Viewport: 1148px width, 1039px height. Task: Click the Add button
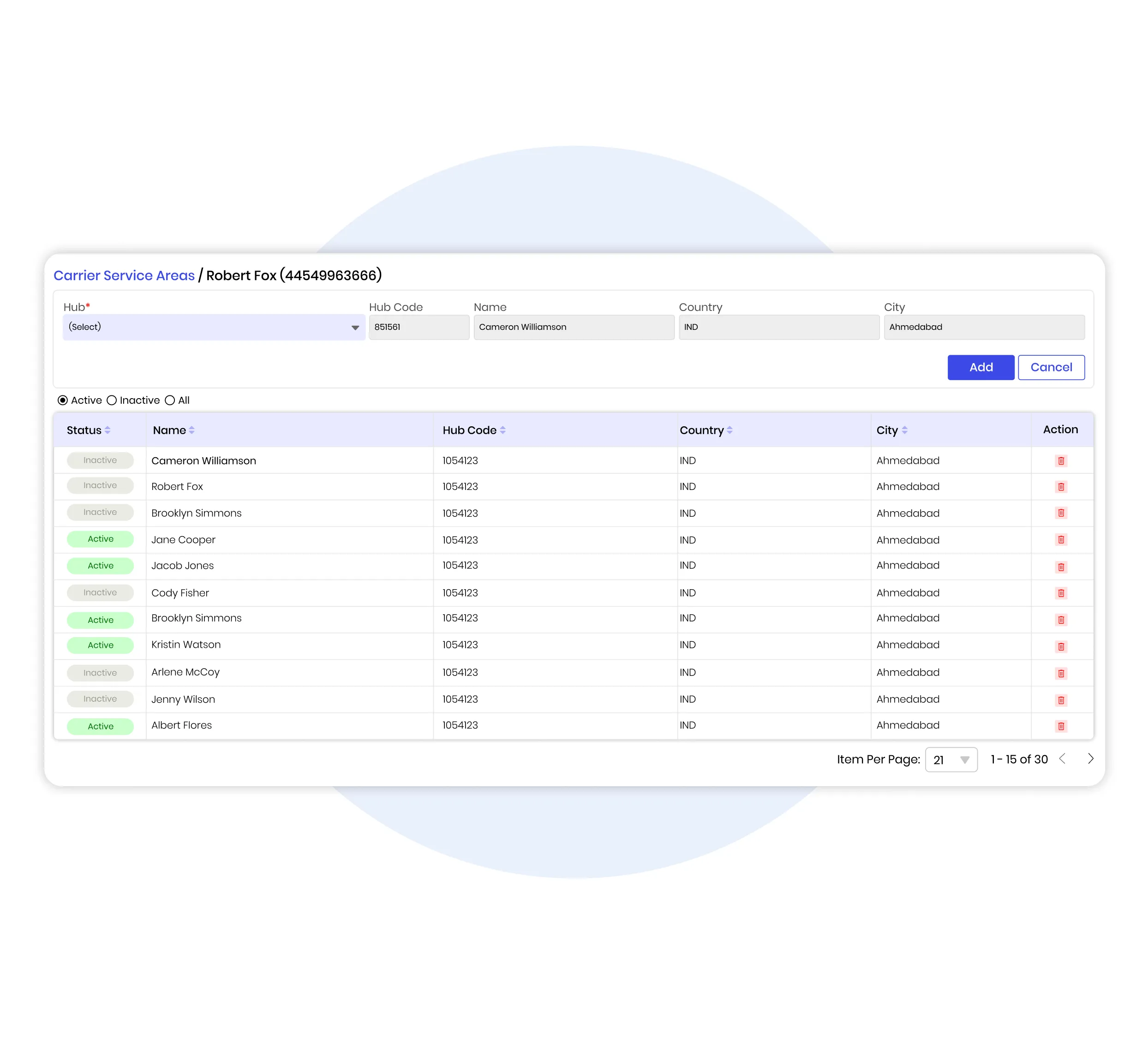[x=980, y=367]
